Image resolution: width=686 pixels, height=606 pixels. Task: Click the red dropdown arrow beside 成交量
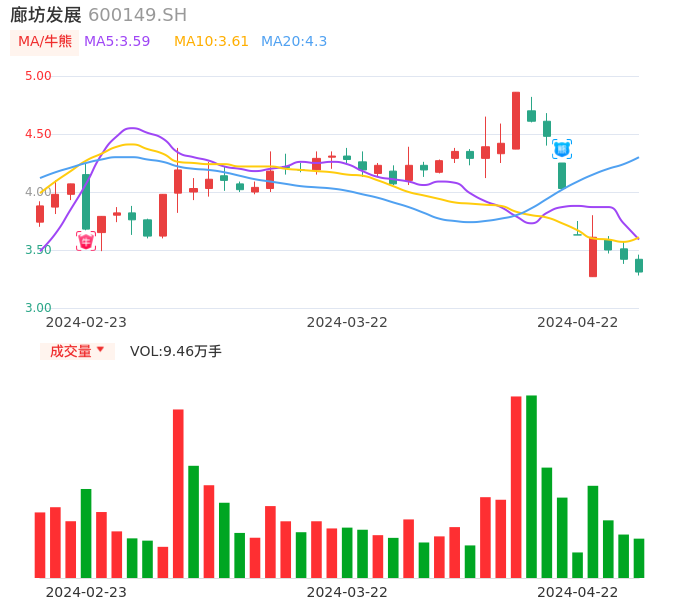pyautogui.click(x=100, y=350)
